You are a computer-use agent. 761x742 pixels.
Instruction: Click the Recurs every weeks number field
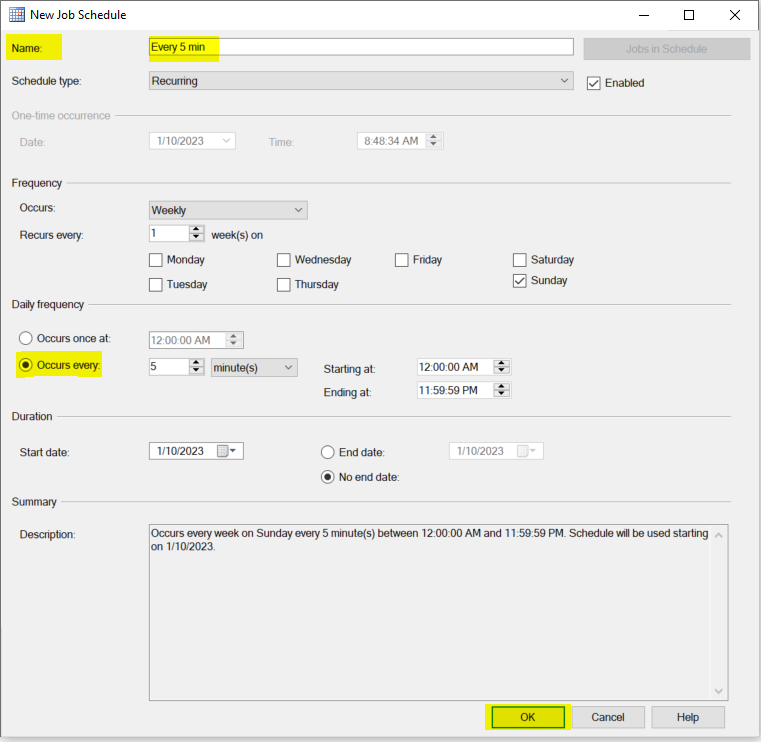169,233
